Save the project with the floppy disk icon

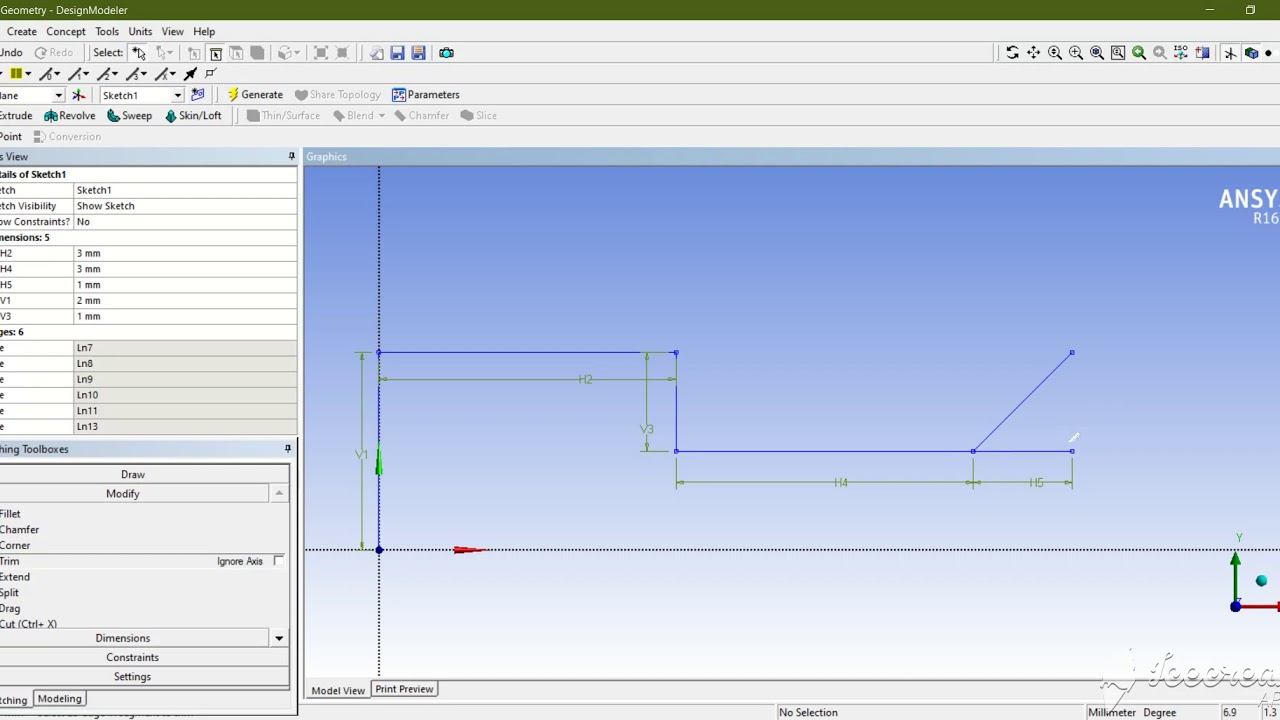[397, 53]
